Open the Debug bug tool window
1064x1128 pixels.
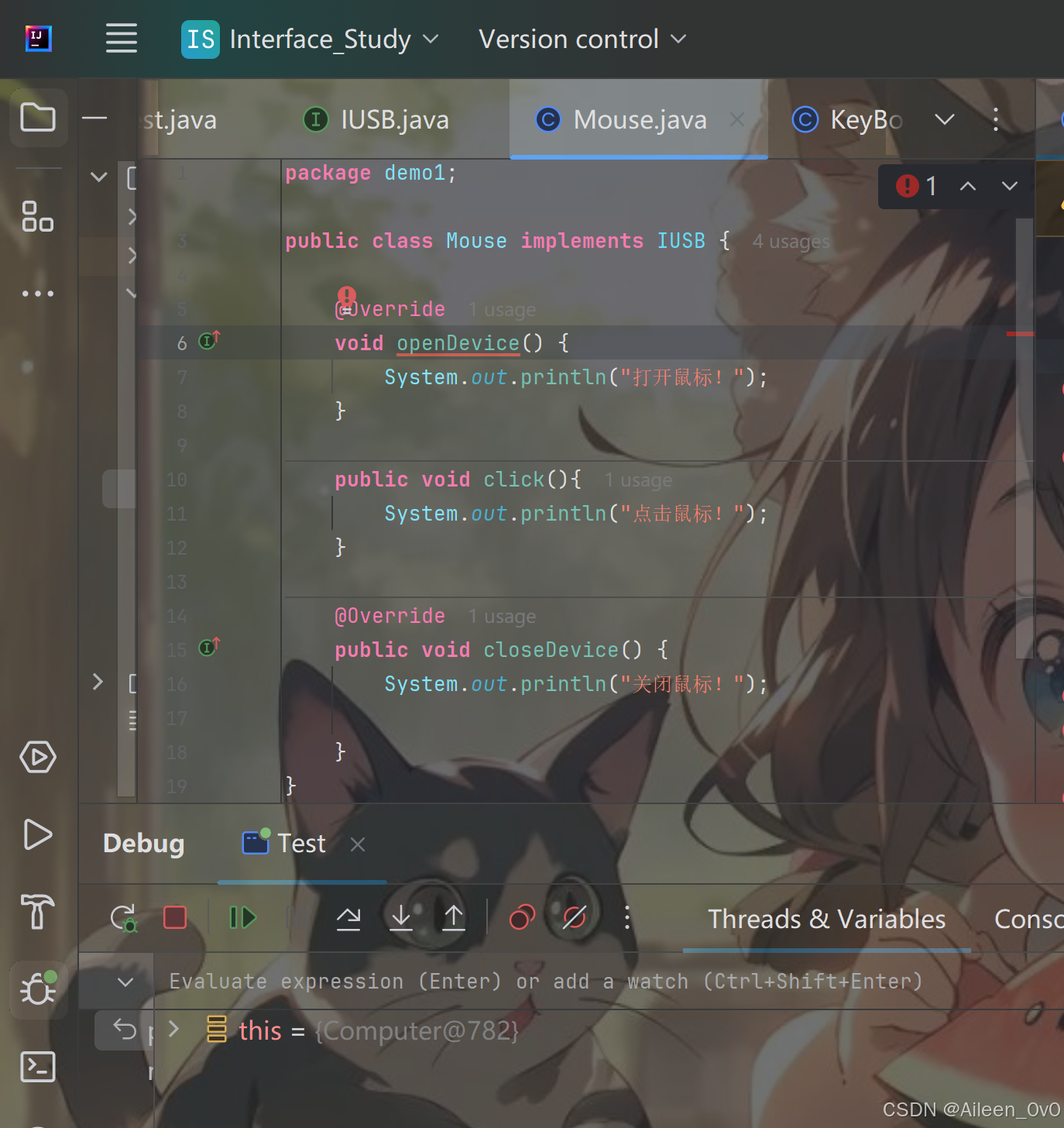[38, 989]
